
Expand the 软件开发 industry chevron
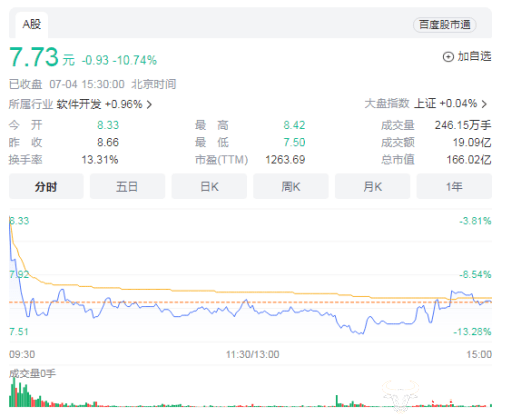coord(149,105)
